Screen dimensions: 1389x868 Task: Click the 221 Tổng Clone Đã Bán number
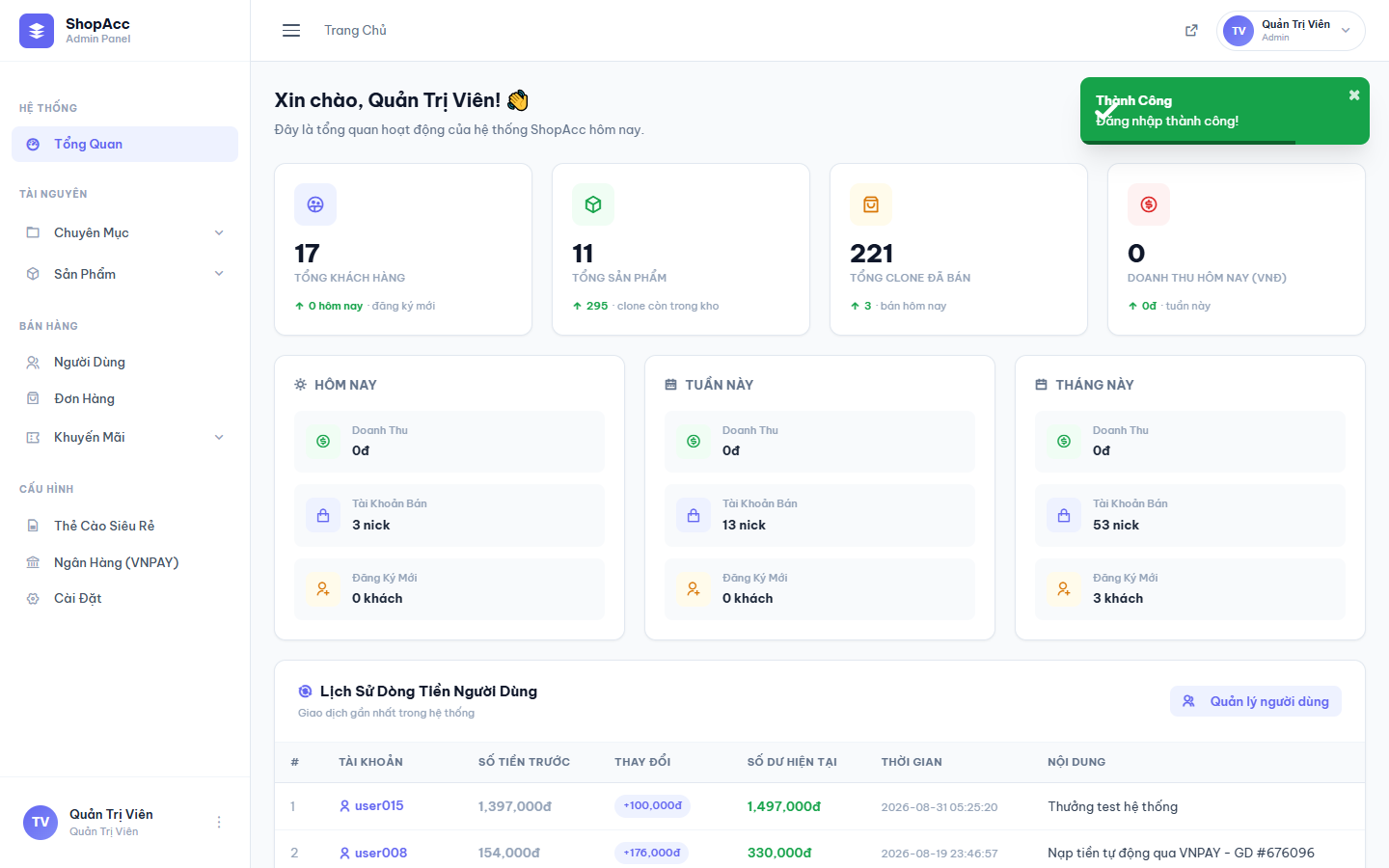871,254
